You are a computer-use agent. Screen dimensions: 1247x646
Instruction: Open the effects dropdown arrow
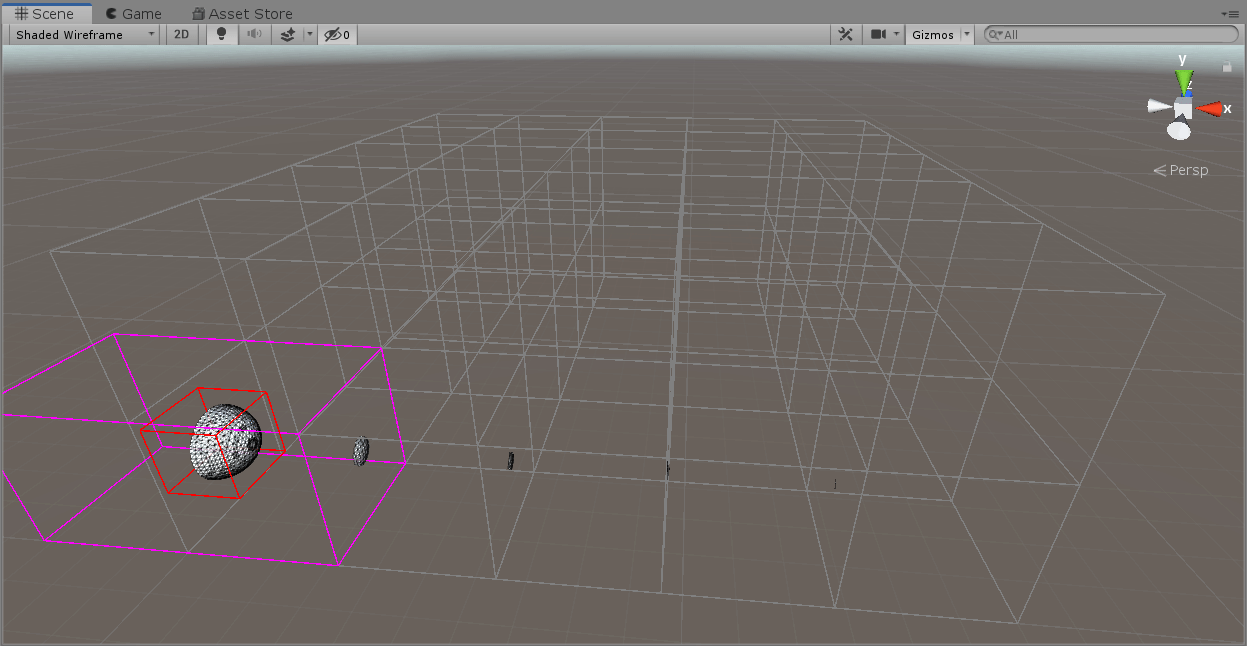pyautogui.click(x=309, y=34)
